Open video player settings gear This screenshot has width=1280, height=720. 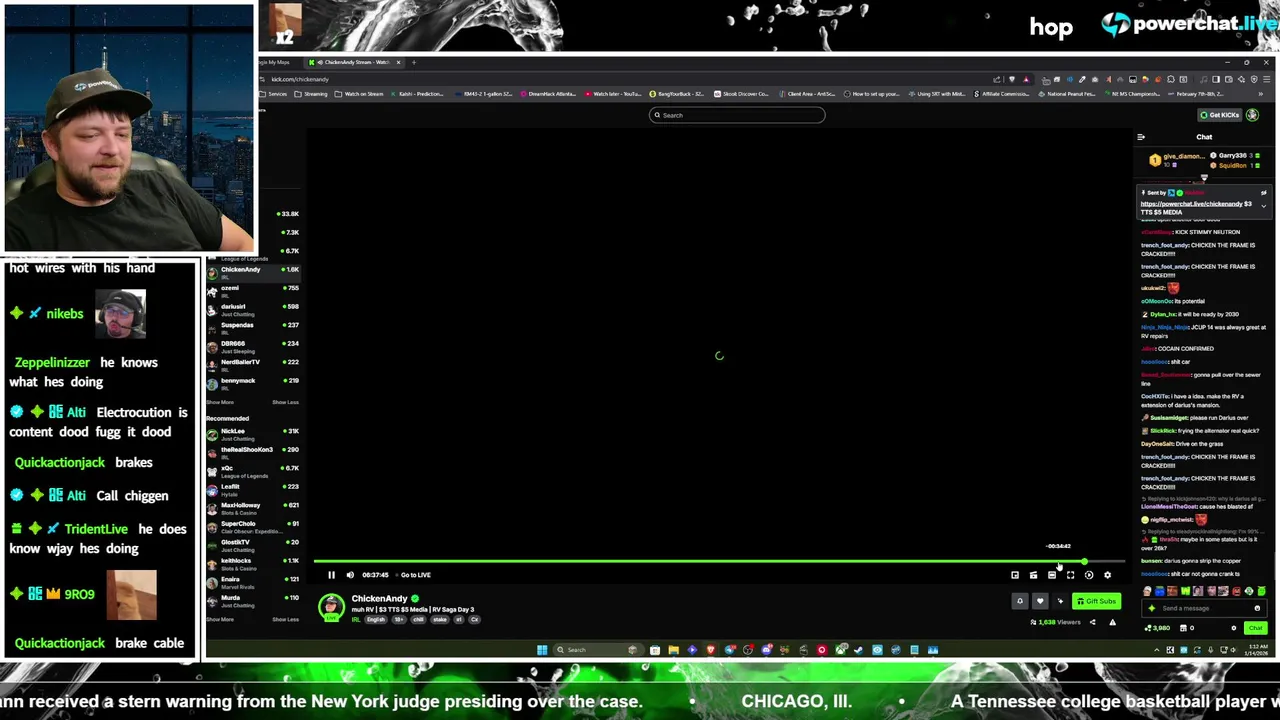tap(1107, 575)
